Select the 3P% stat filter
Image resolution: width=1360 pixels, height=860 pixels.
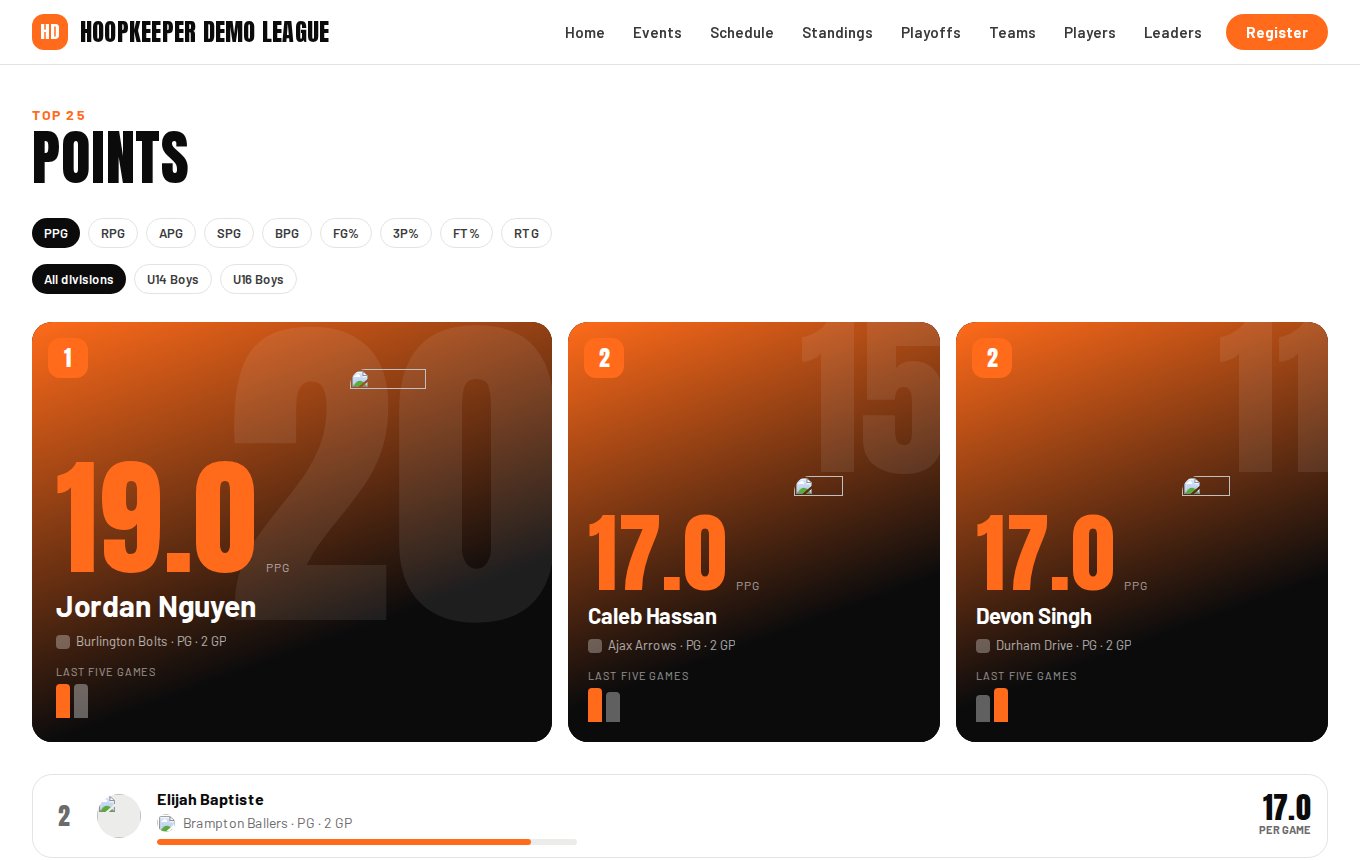pyautogui.click(x=406, y=233)
